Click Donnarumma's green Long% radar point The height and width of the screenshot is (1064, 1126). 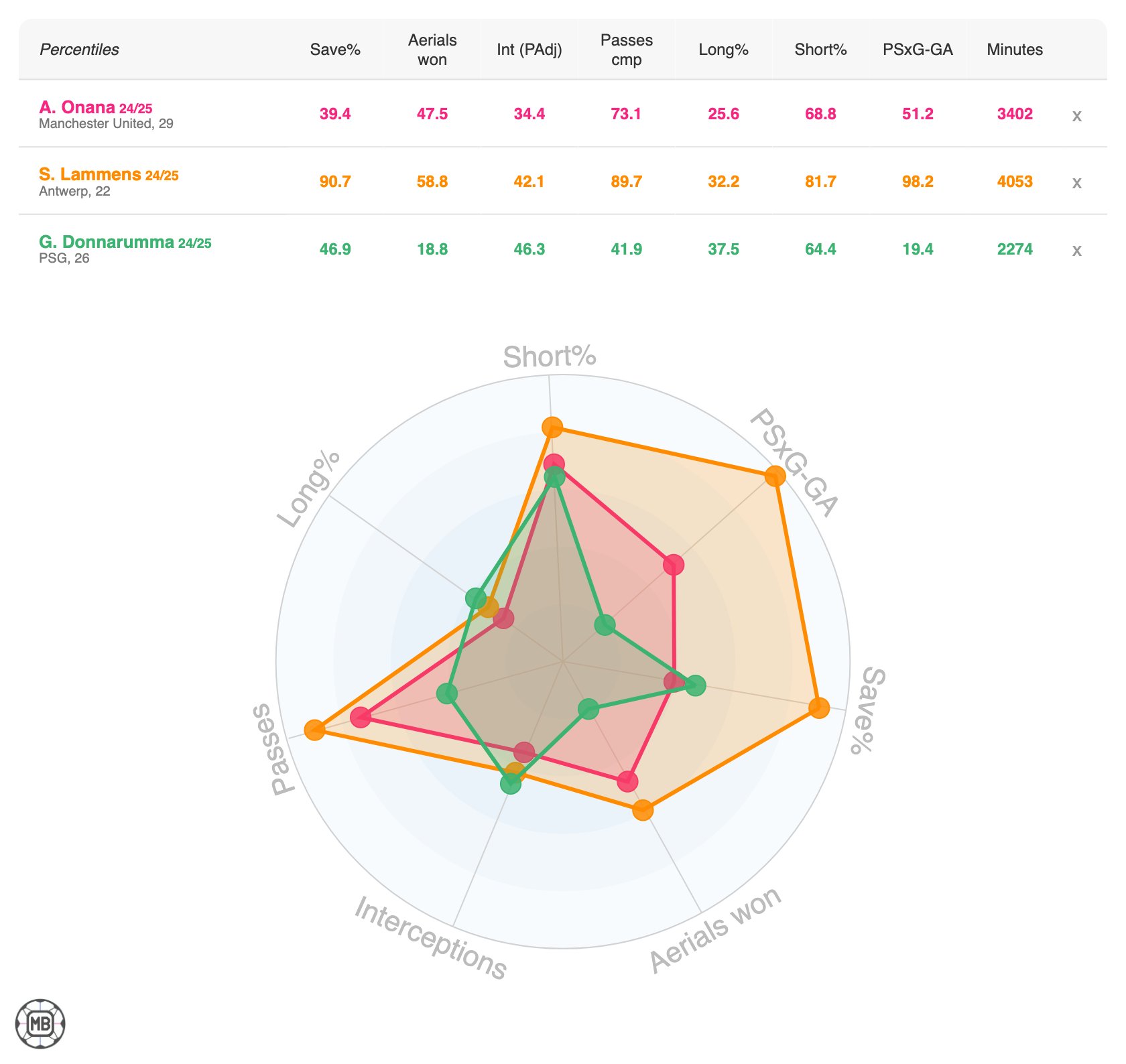pos(476,598)
